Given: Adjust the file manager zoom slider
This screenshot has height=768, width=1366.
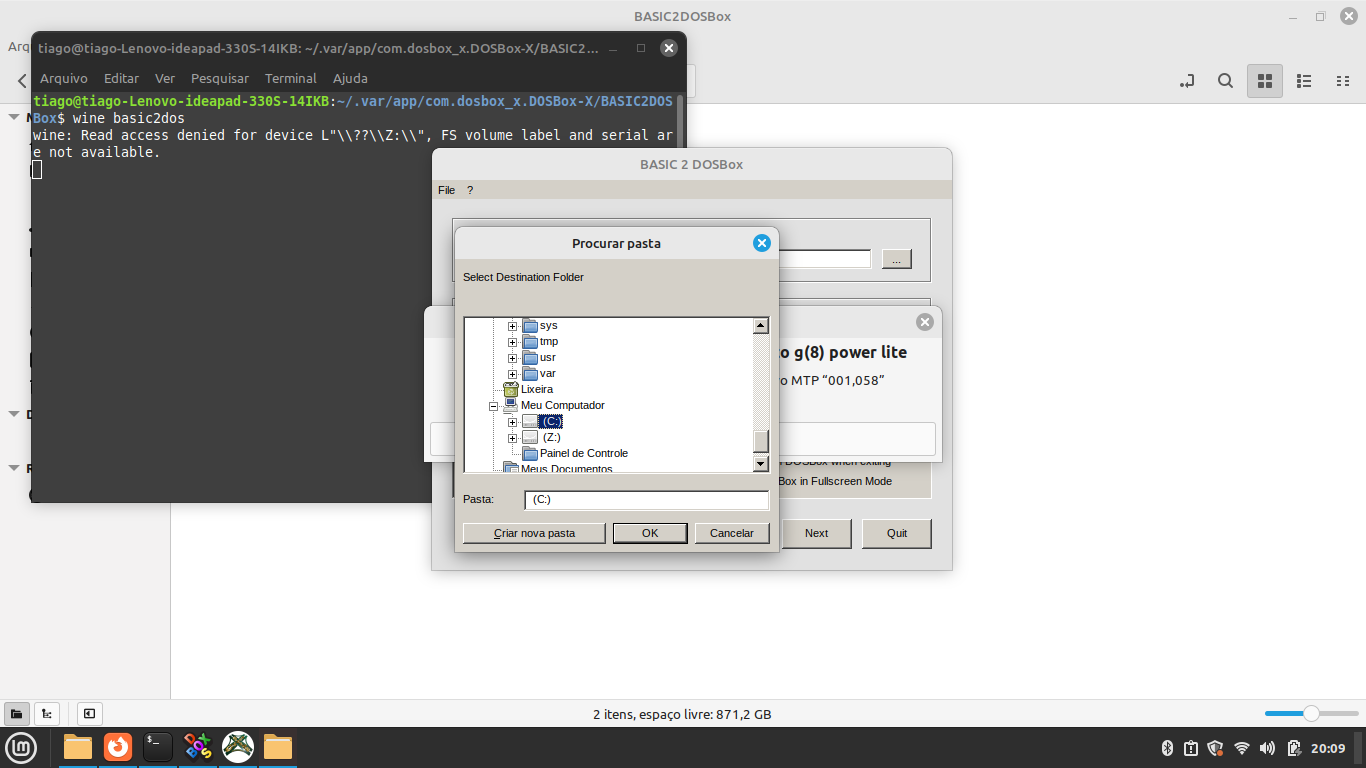Looking at the screenshot, I should click(x=1311, y=713).
